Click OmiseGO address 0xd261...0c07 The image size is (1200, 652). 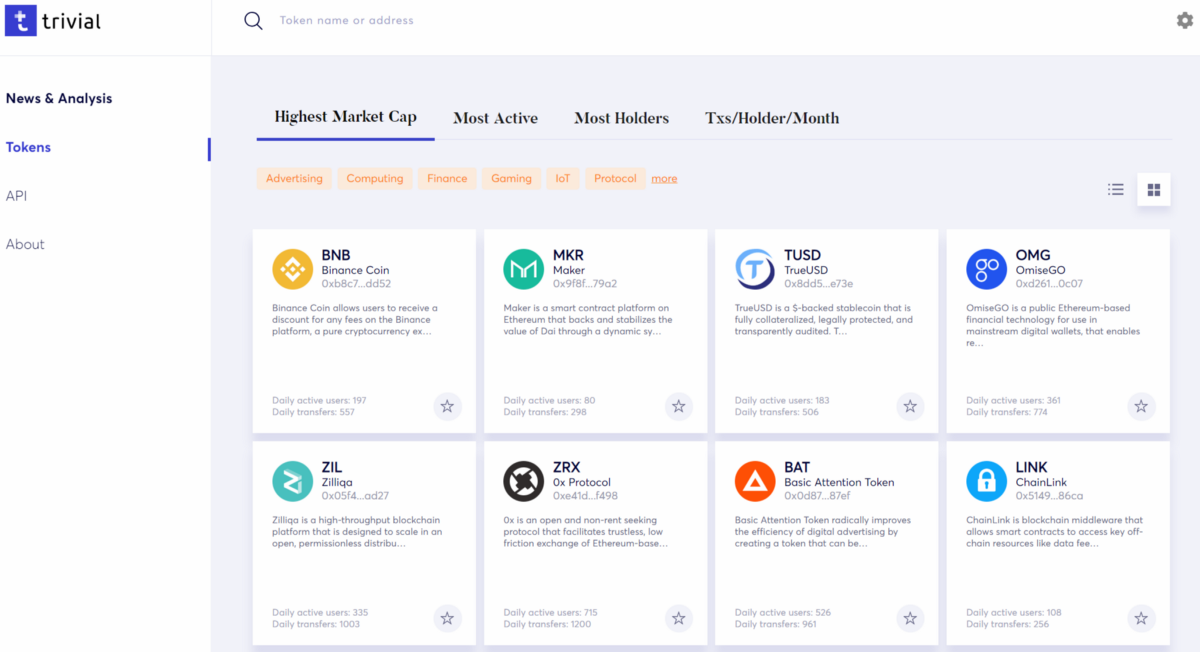[x=1049, y=284]
